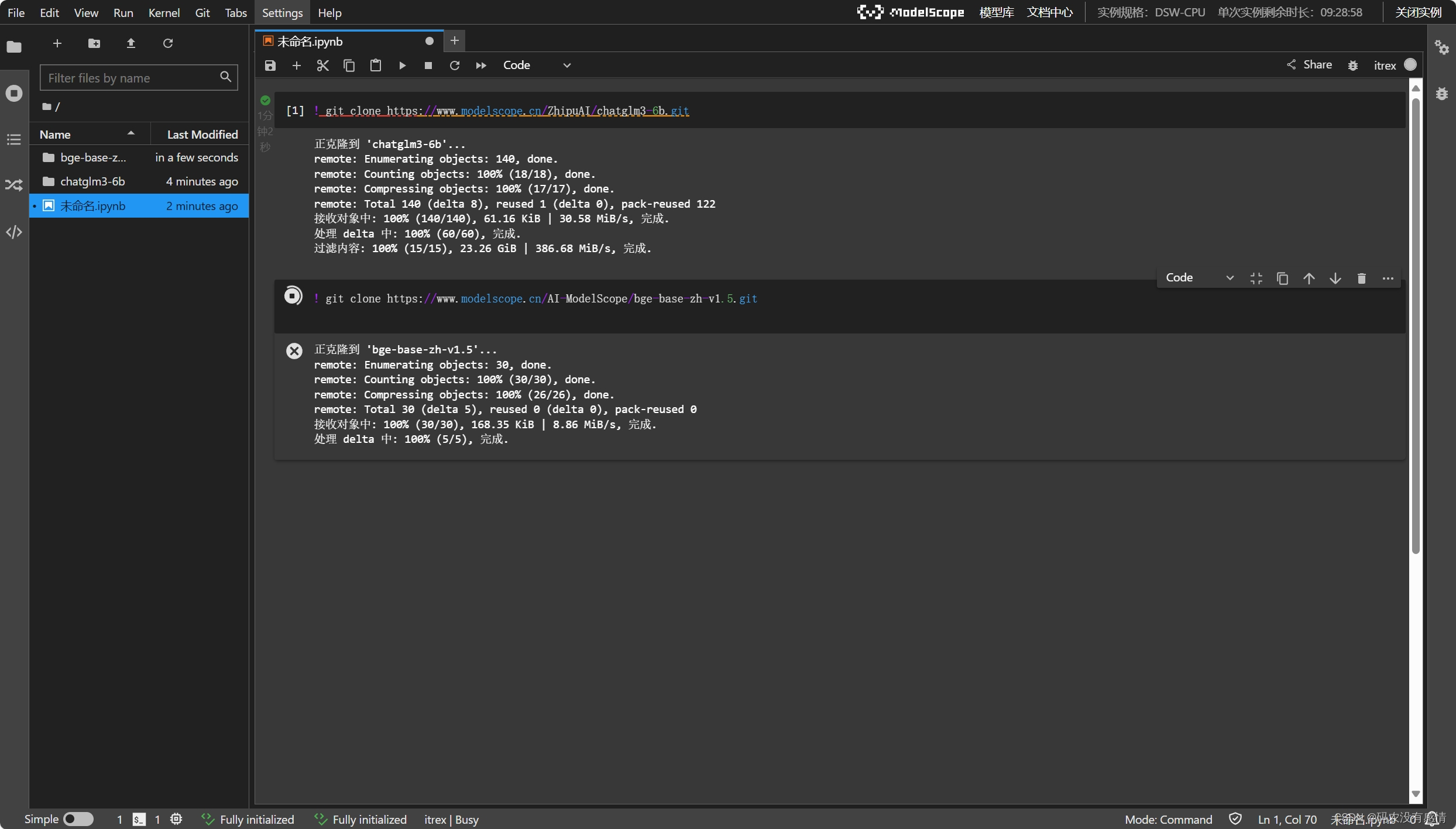Click the Upload Files icon
This screenshot has width=1456, height=829.
pos(131,43)
